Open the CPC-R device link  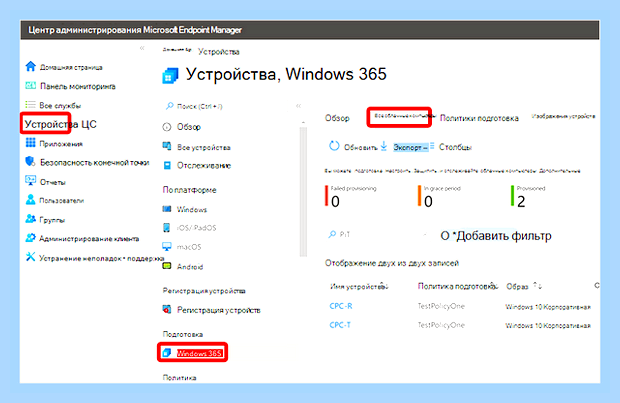pos(340,306)
